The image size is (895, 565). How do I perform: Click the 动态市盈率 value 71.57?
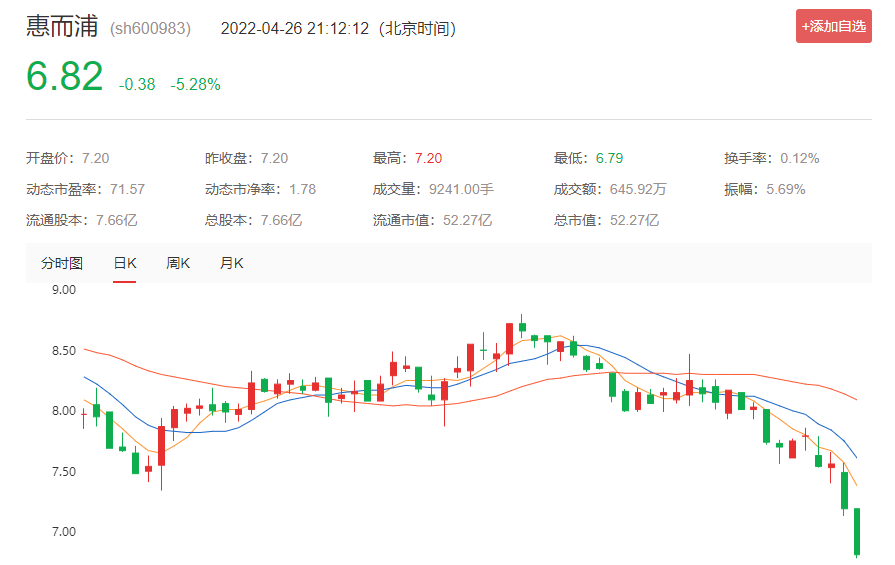pyautogui.click(x=127, y=189)
